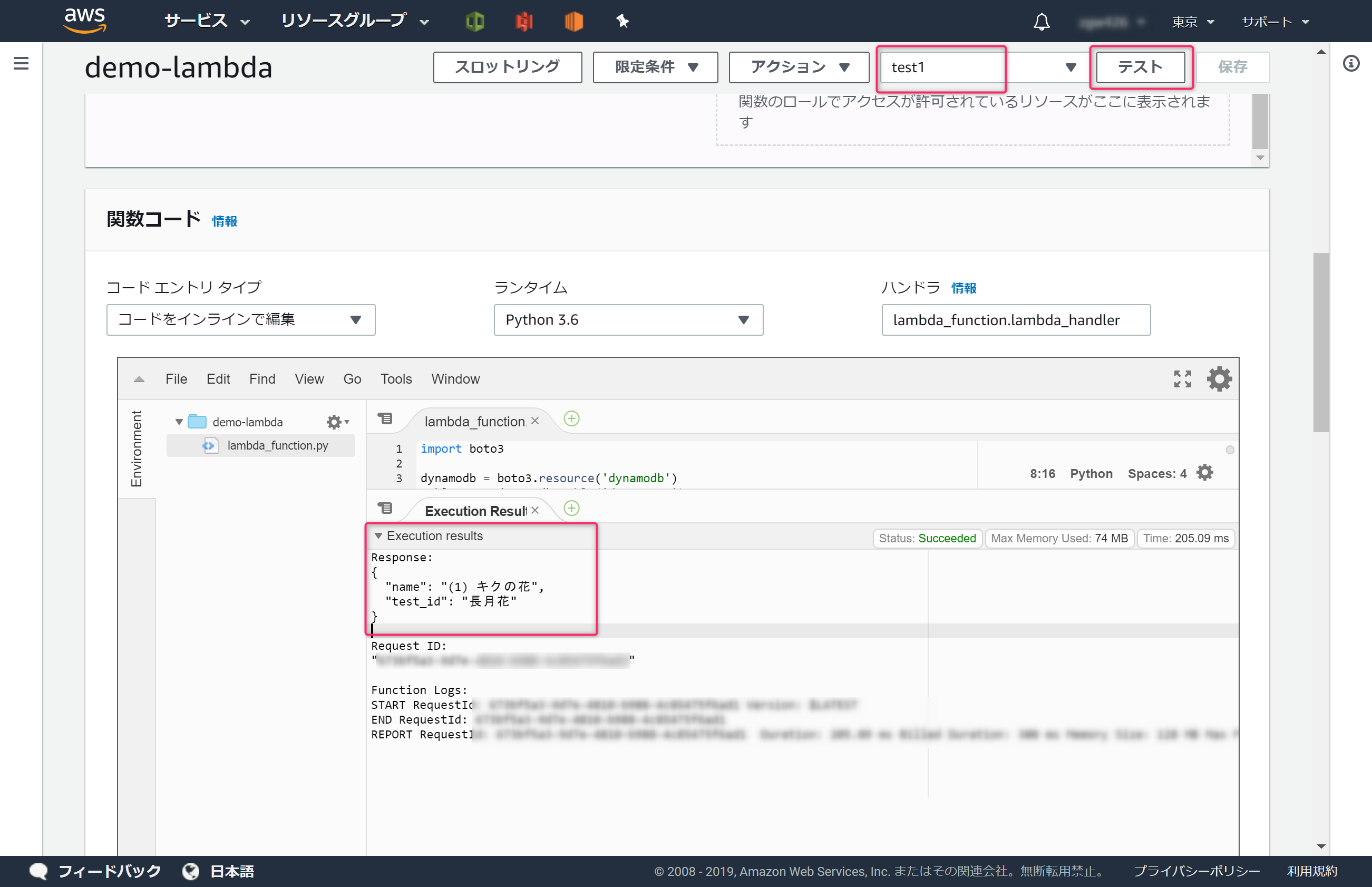Collapse the Execution results section
Screen dimensions: 1372x887
(x=378, y=536)
